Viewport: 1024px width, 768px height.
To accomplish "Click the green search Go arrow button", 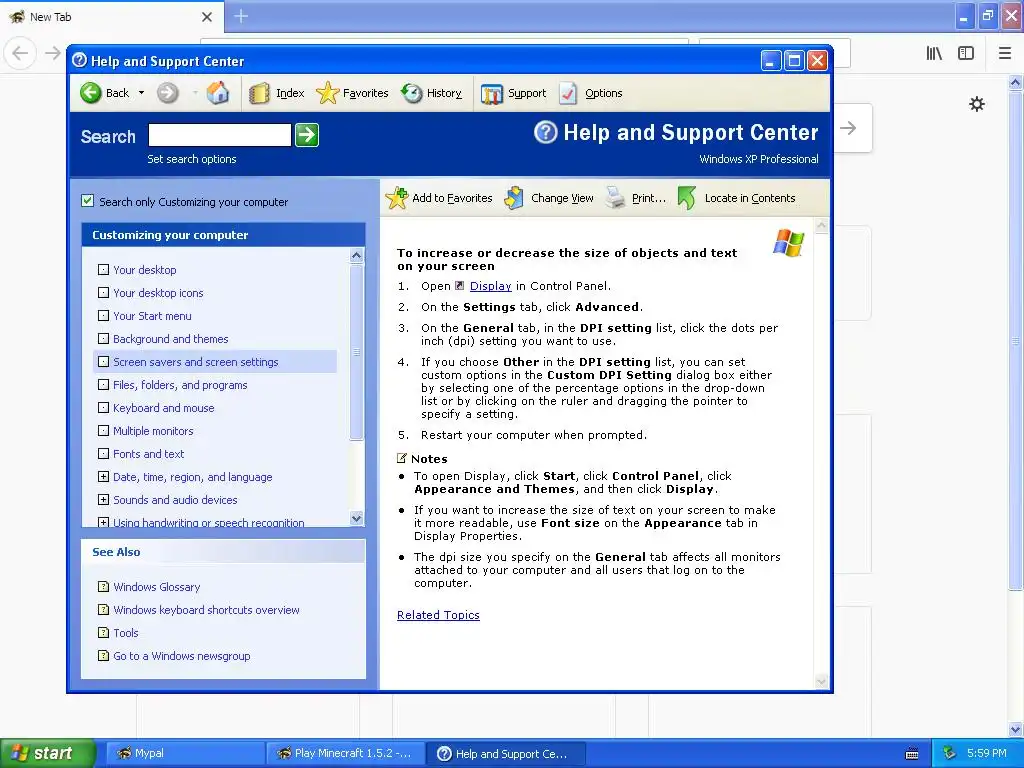I will pyautogui.click(x=307, y=135).
